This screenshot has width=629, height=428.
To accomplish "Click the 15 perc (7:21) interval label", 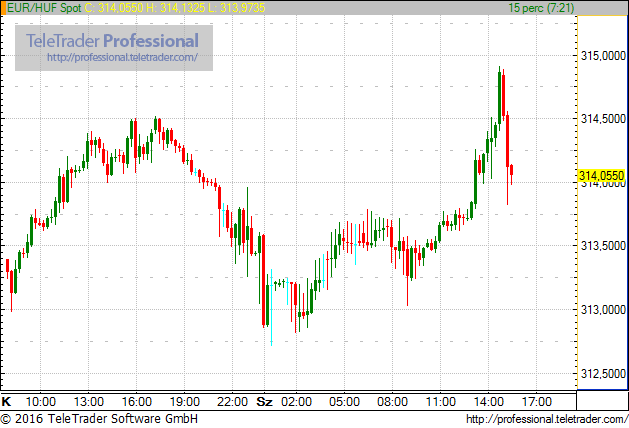I will [541, 8].
